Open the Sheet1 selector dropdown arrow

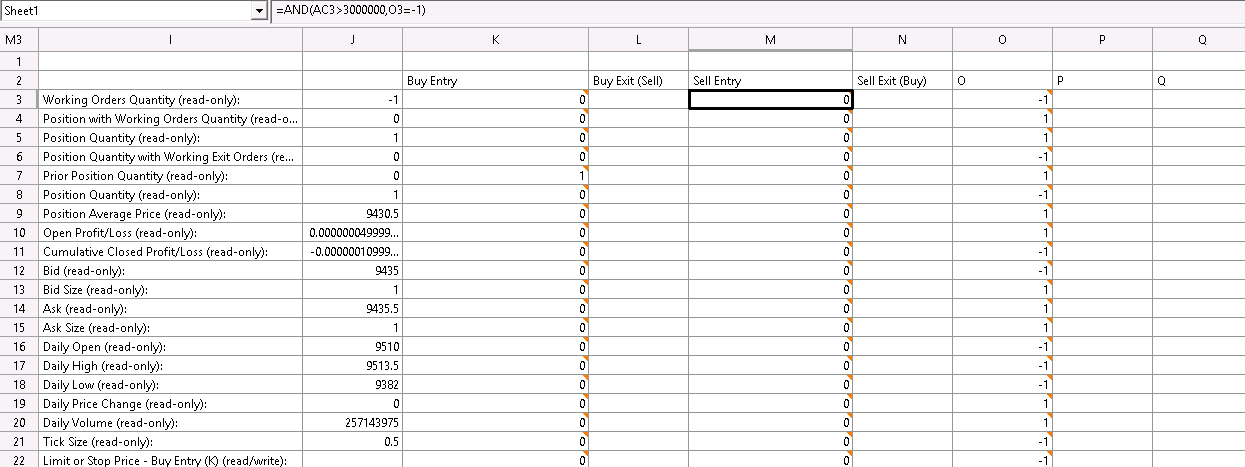(261, 10)
